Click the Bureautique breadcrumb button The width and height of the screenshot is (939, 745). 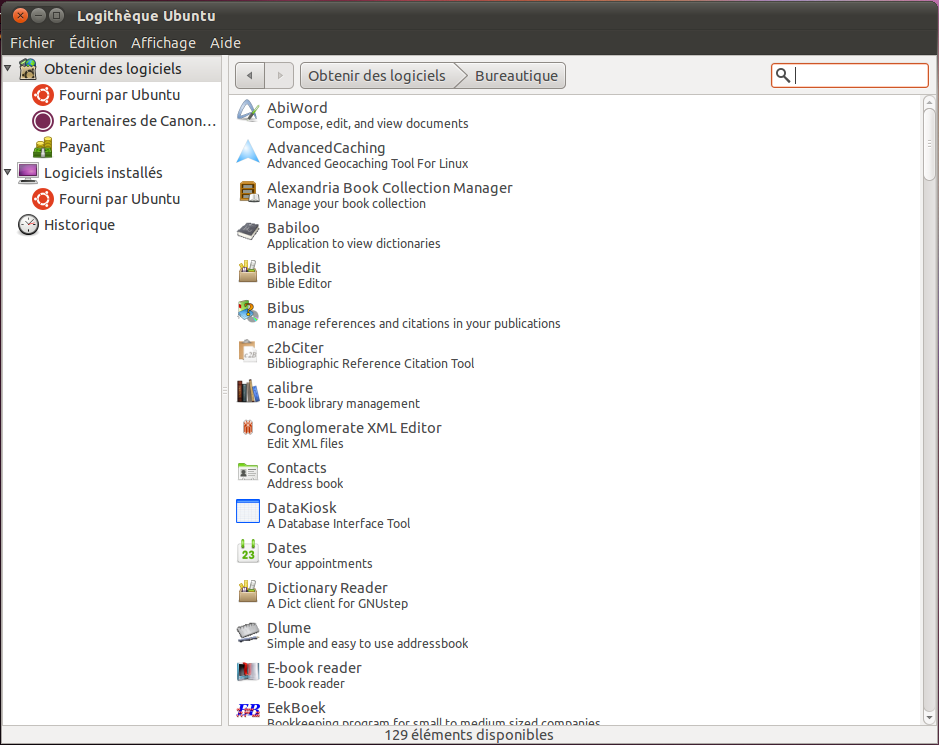coord(516,75)
